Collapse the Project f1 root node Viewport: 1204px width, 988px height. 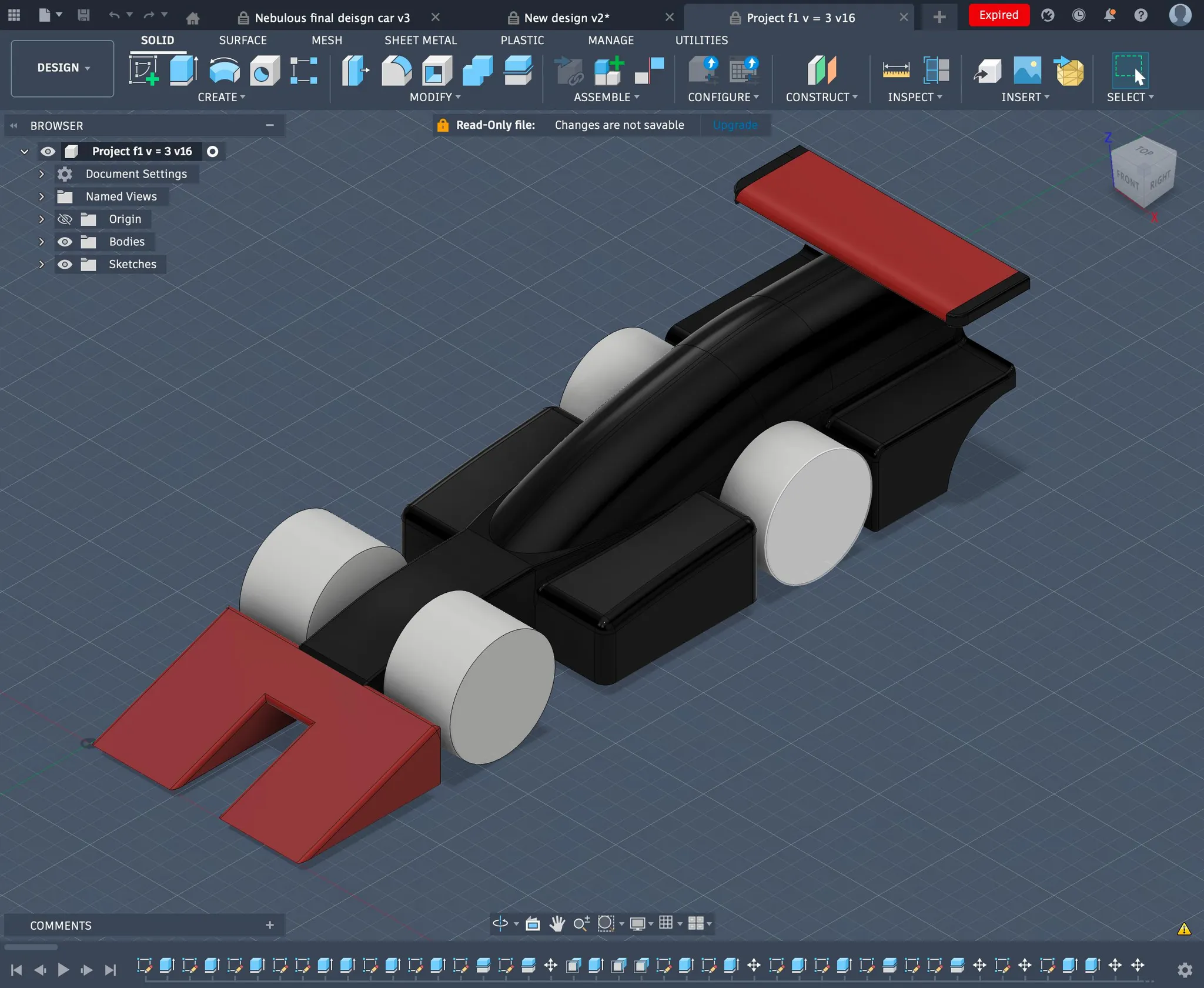pyautogui.click(x=24, y=152)
